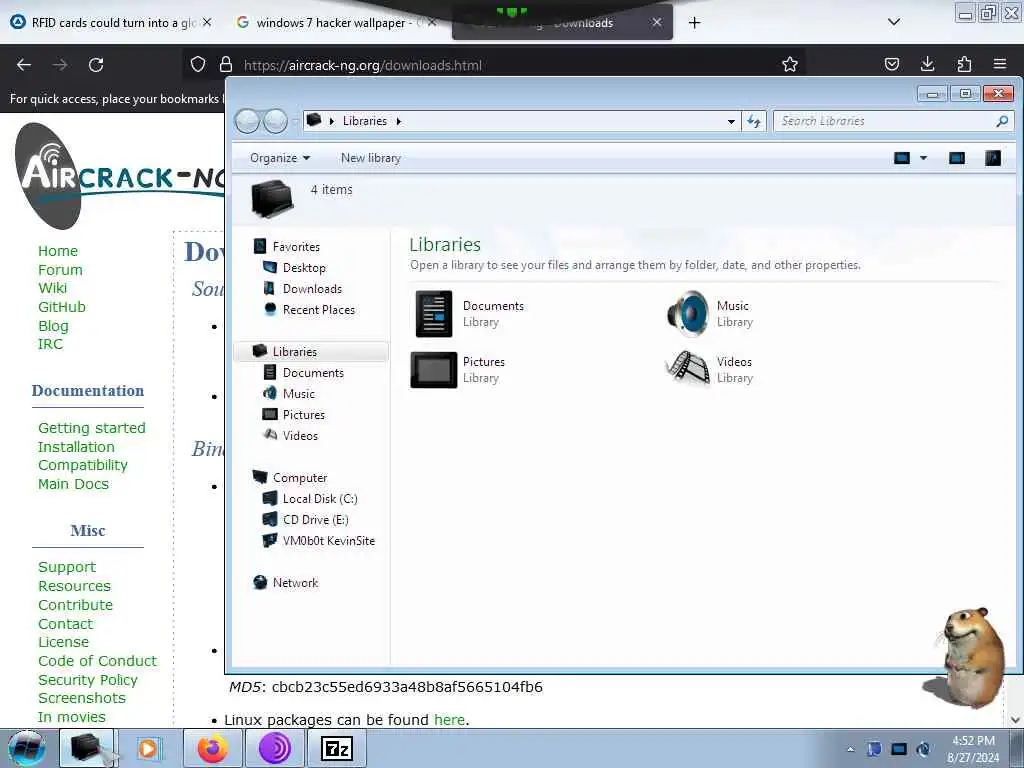Screen dimensions: 1024x768
Task: Open Getting started documentation link
Action: [91, 428]
